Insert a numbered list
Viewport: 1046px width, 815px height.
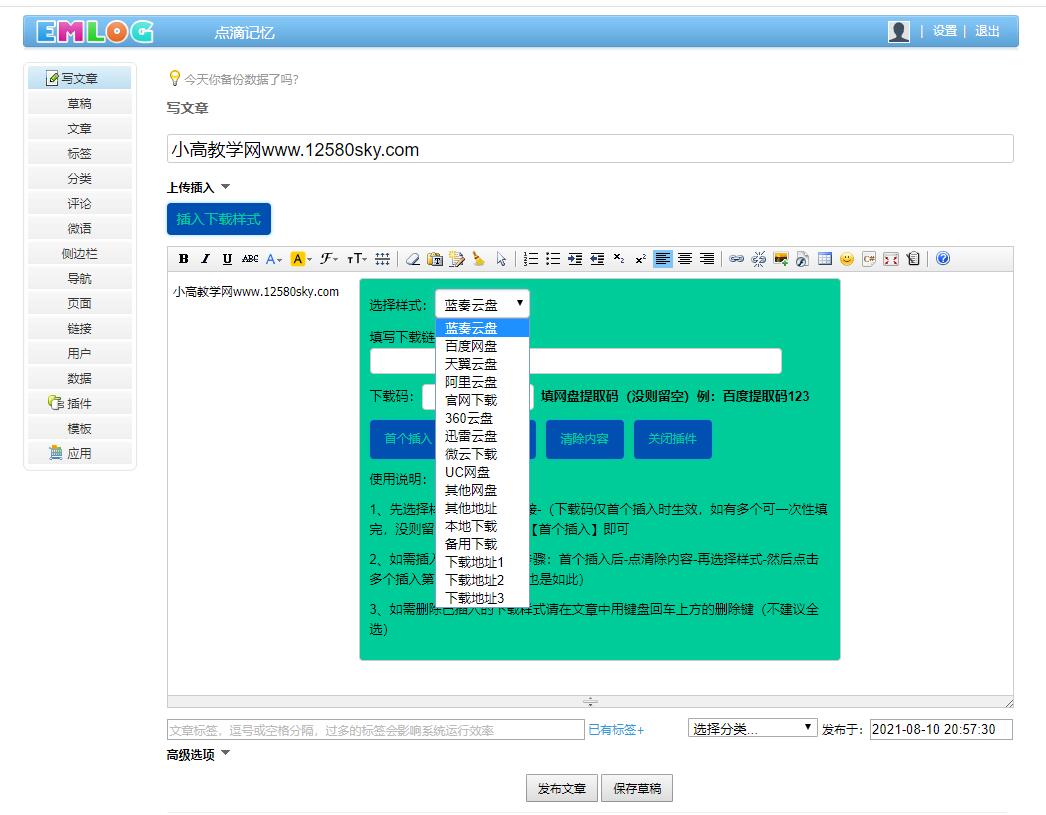coord(531,259)
